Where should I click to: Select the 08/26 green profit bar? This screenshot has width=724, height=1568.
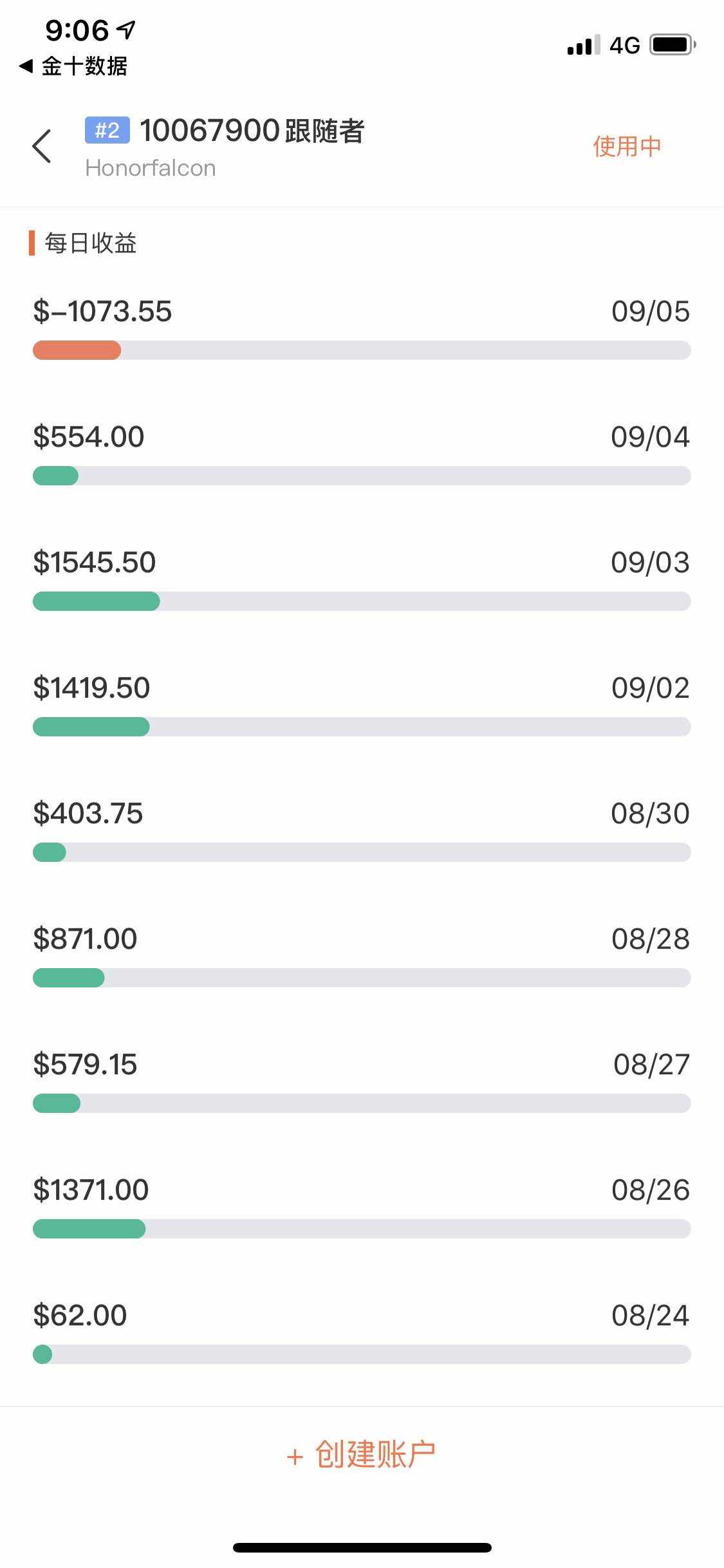pos(89,1229)
